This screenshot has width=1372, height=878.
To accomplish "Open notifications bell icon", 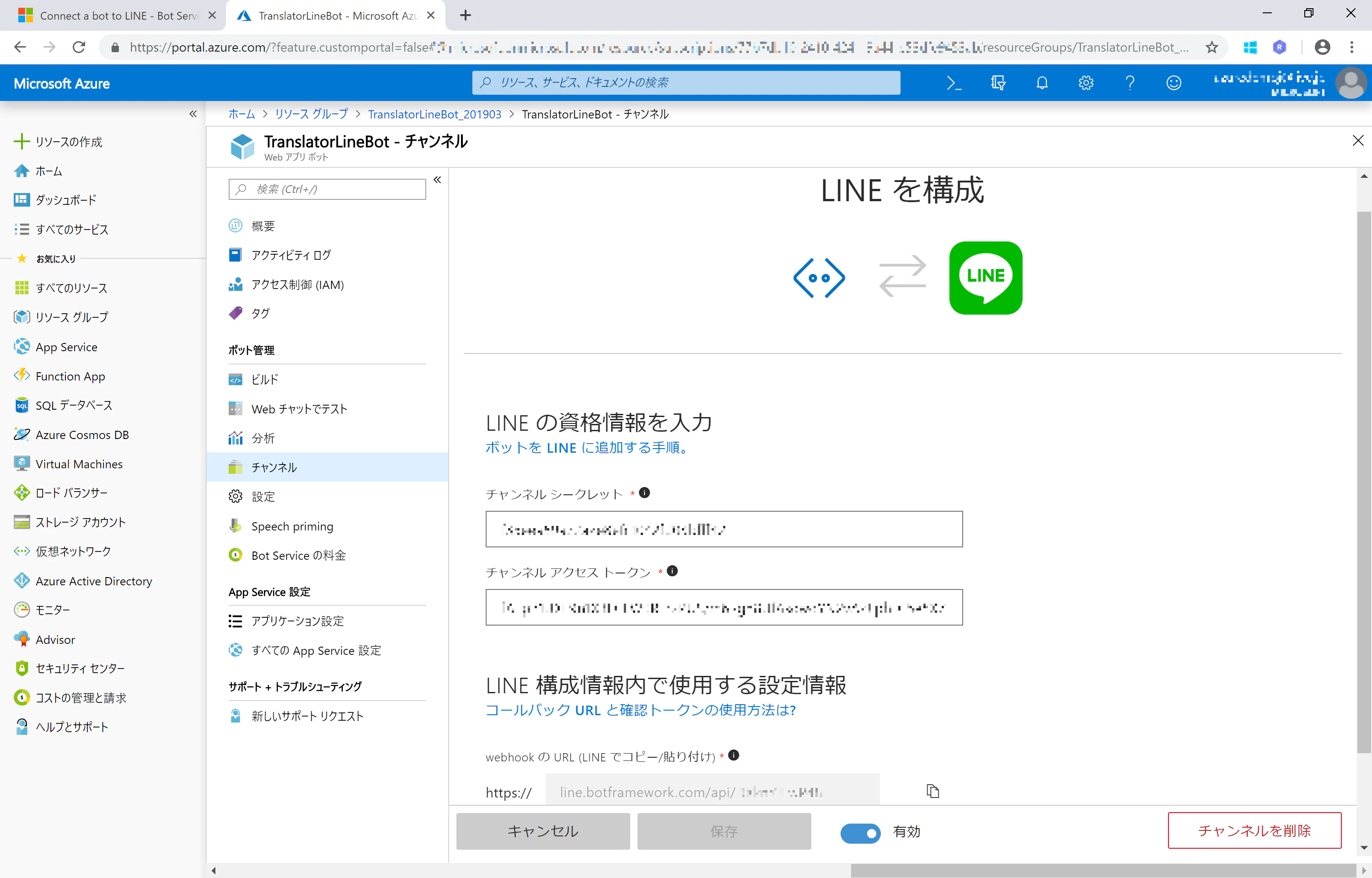I will (1042, 83).
